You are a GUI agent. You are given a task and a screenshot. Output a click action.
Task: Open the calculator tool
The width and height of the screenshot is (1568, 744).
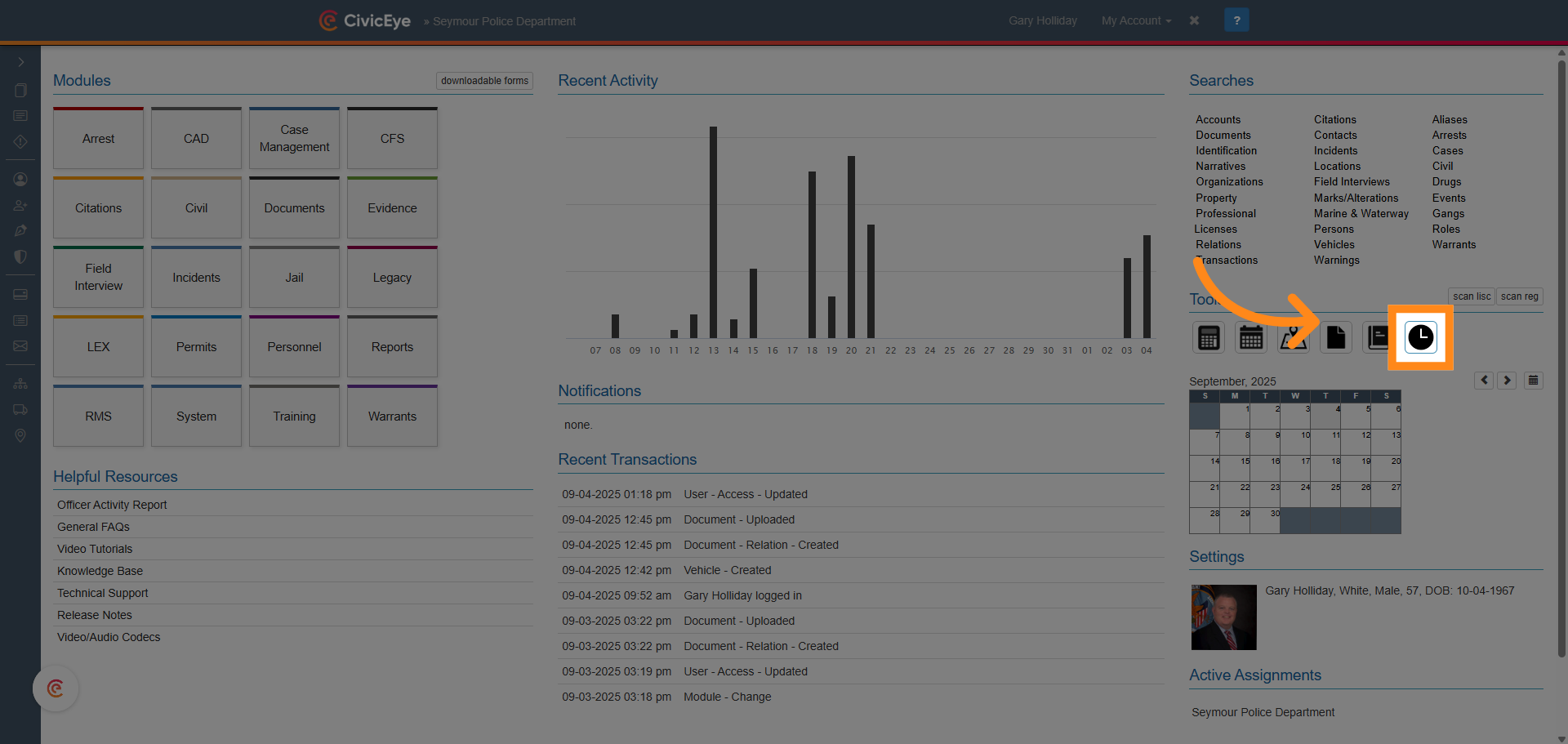tap(1209, 337)
